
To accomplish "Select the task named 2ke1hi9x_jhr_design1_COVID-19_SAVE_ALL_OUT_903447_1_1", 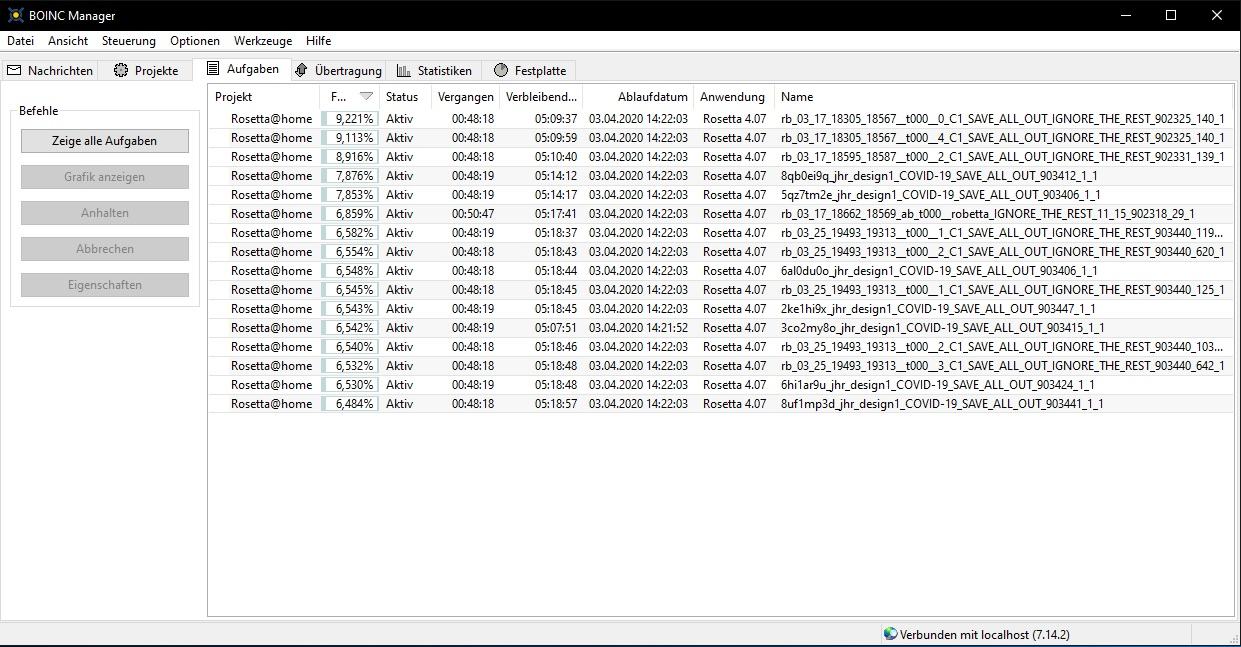I will [938, 309].
